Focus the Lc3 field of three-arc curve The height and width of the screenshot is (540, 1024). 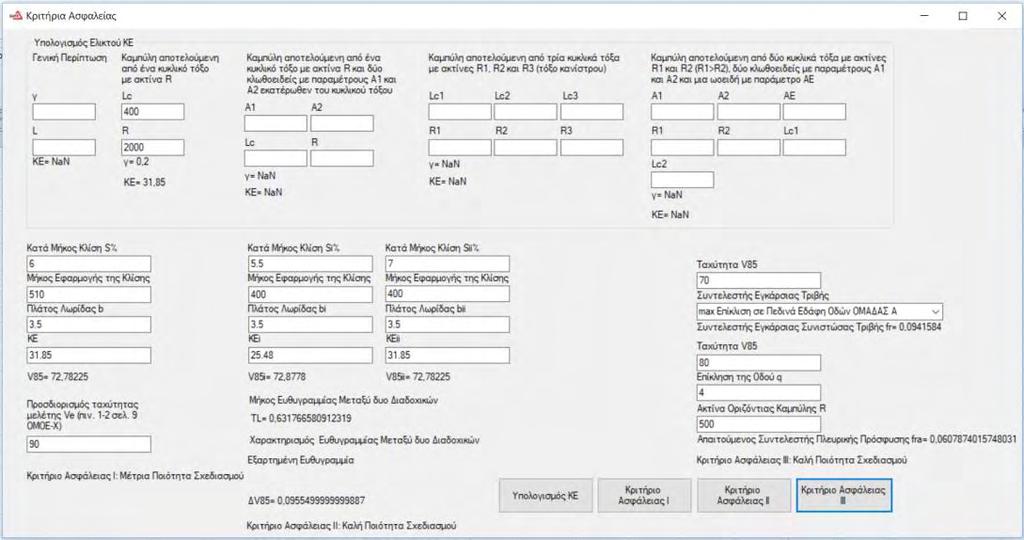pos(592,112)
